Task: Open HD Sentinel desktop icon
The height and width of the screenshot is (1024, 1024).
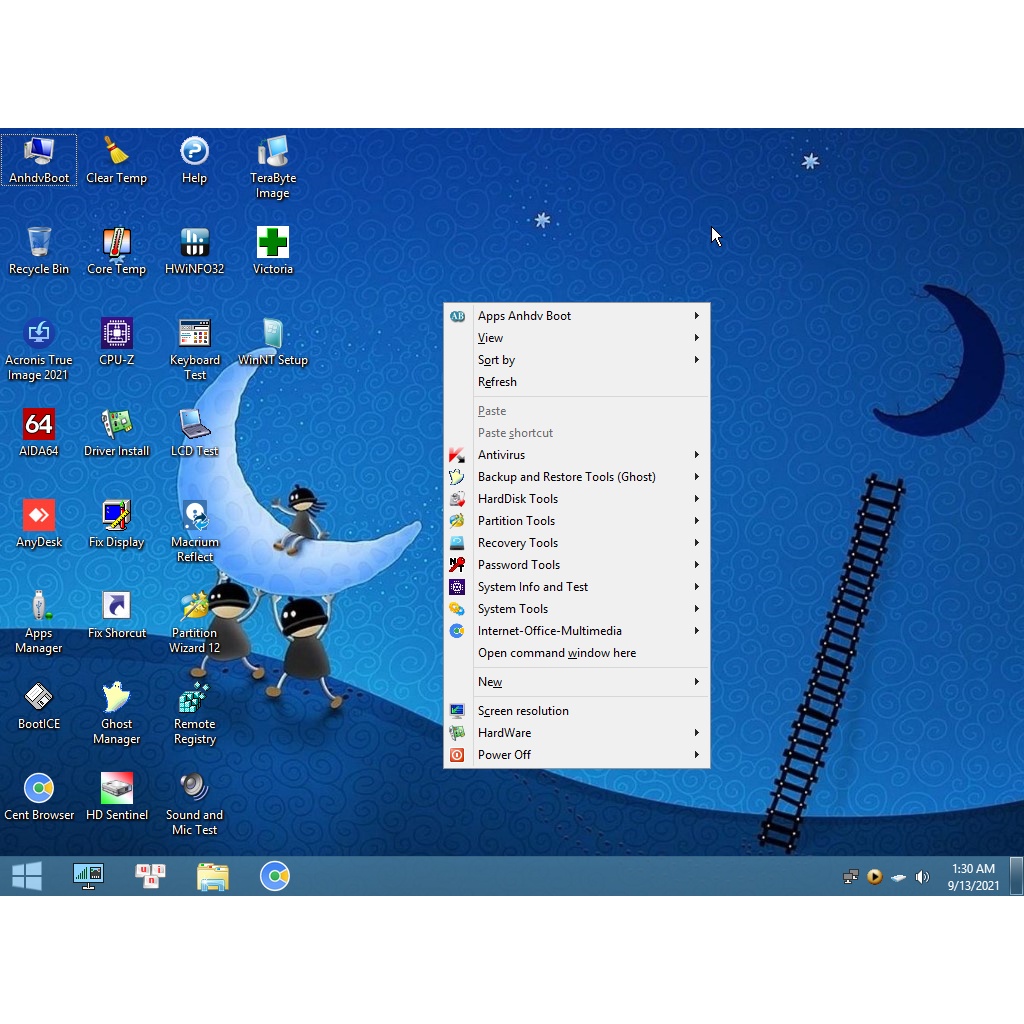Action: pyautogui.click(x=116, y=796)
